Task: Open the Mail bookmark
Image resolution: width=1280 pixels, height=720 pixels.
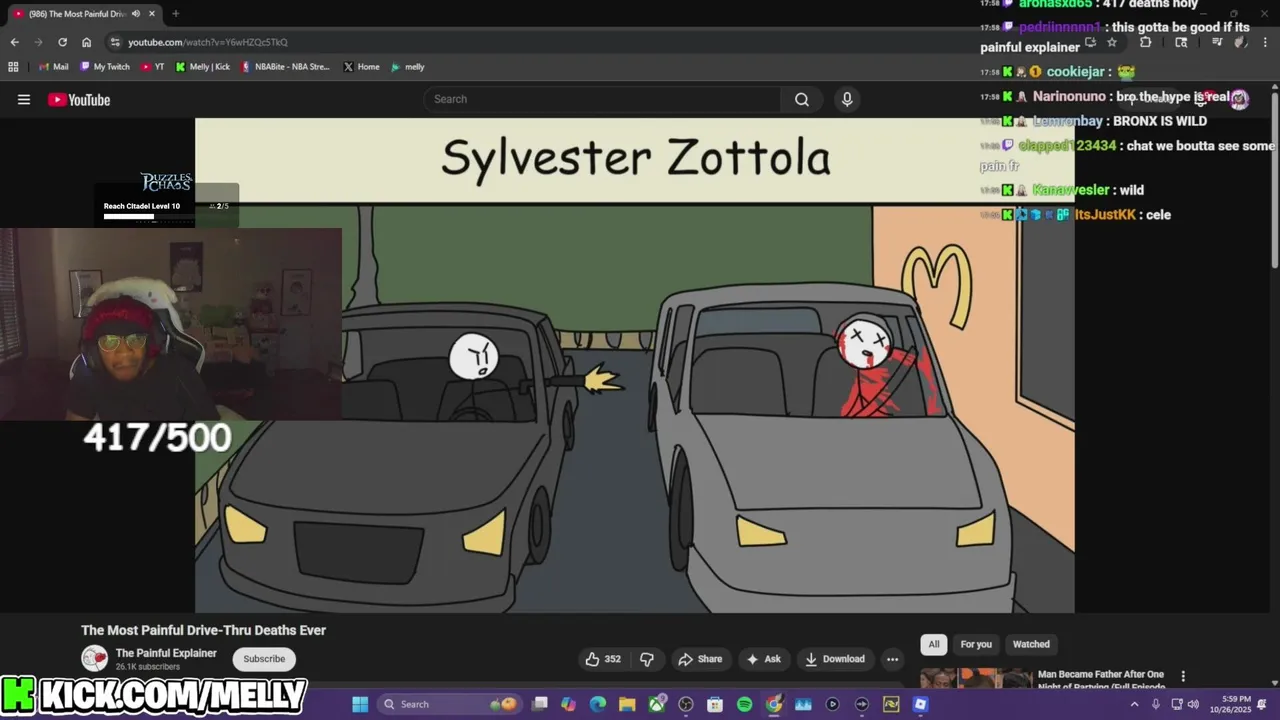Action: coord(54,67)
